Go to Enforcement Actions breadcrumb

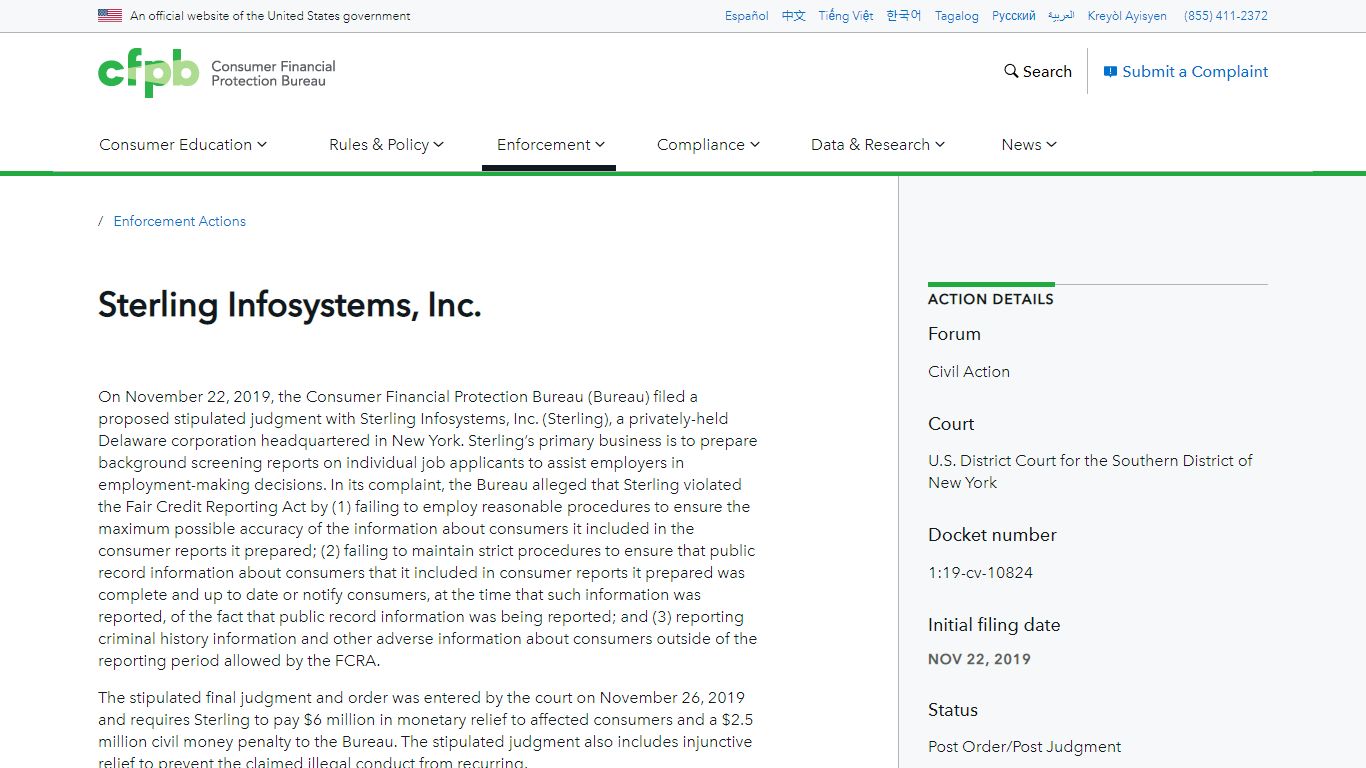tap(180, 221)
